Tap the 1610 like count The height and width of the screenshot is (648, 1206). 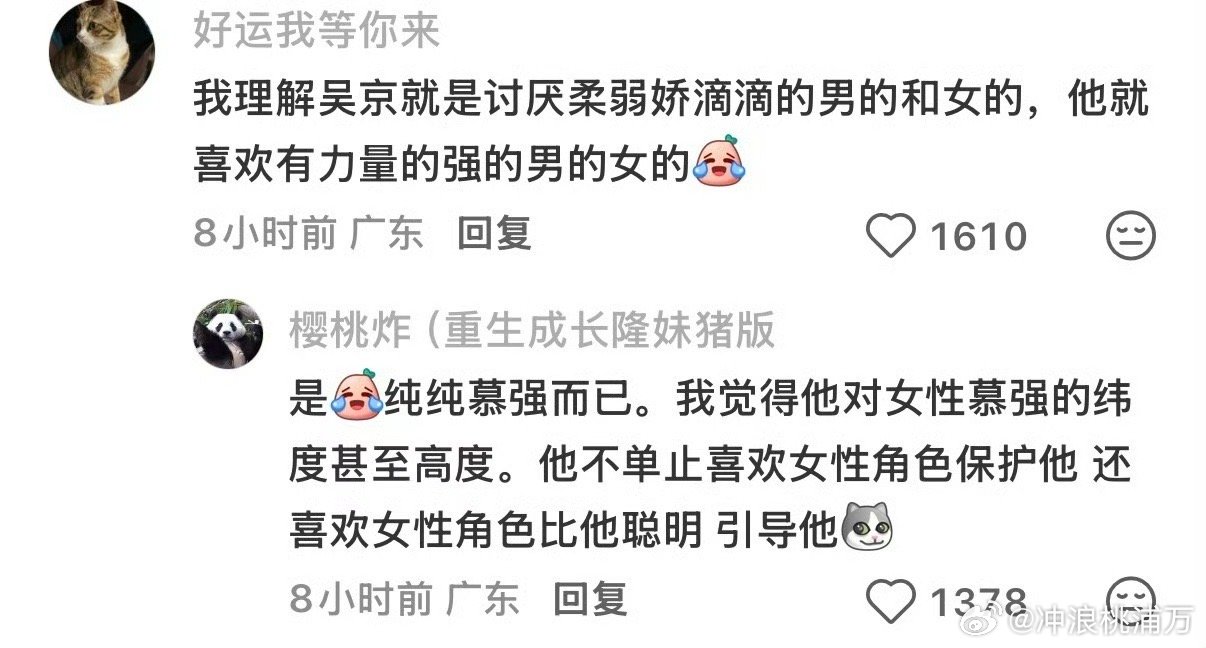978,237
